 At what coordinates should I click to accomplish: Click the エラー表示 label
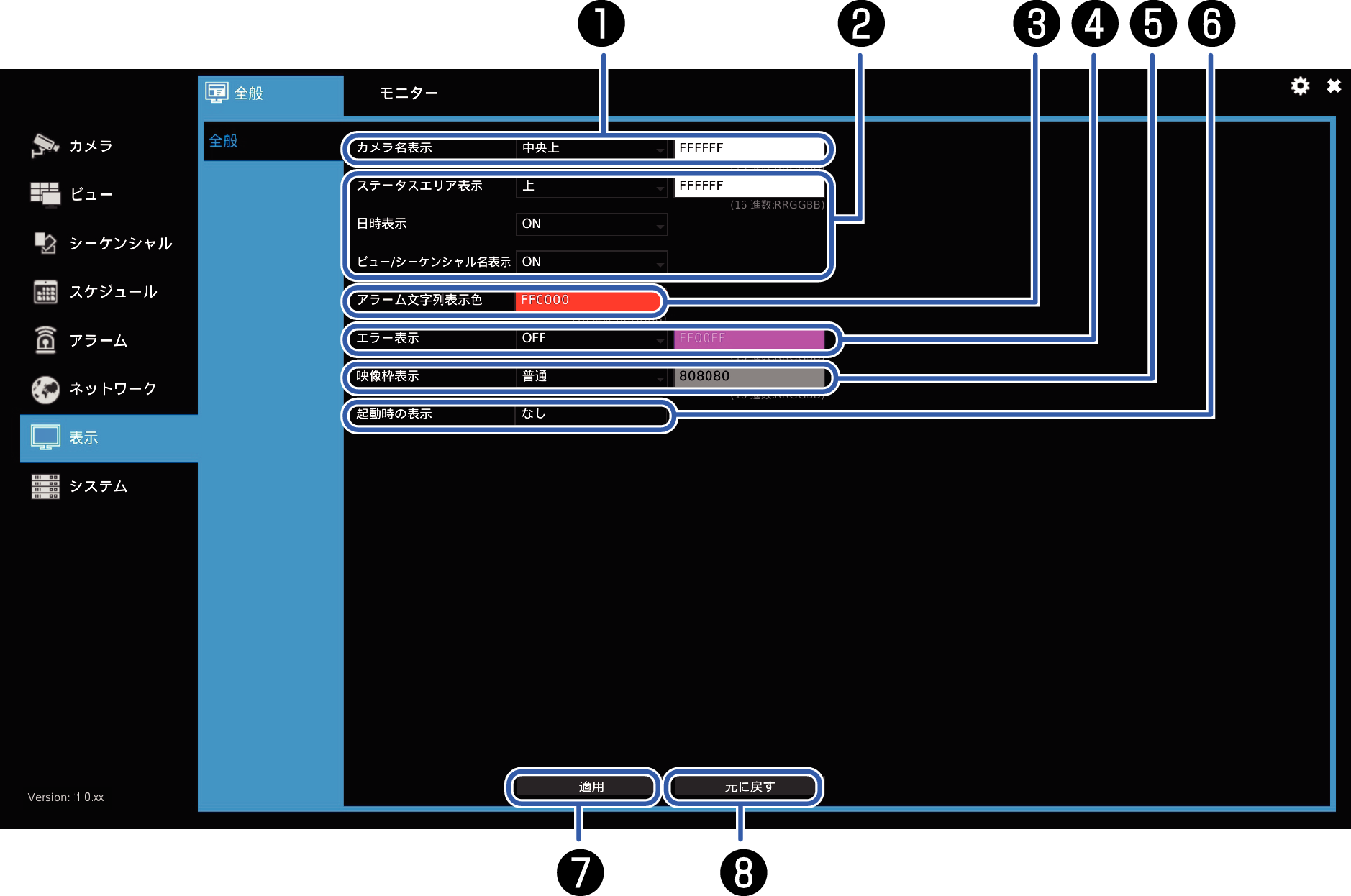(387, 338)
